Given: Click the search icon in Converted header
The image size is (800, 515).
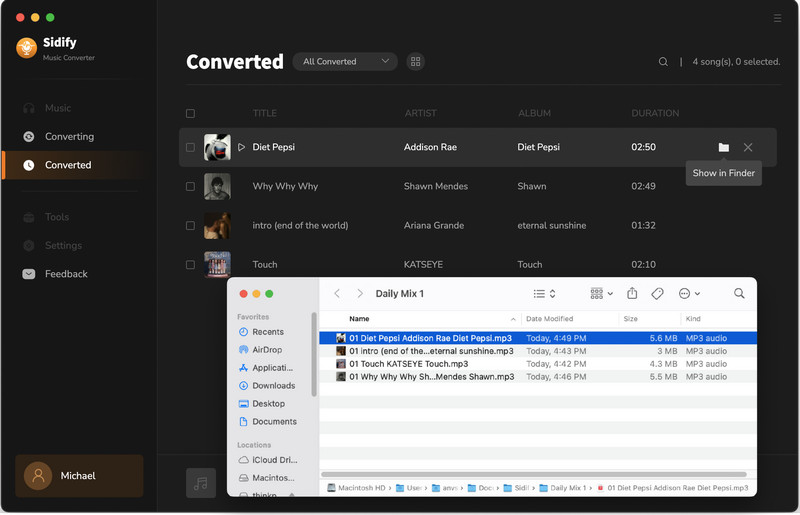Looking at the screenshot, I should 663,62.
